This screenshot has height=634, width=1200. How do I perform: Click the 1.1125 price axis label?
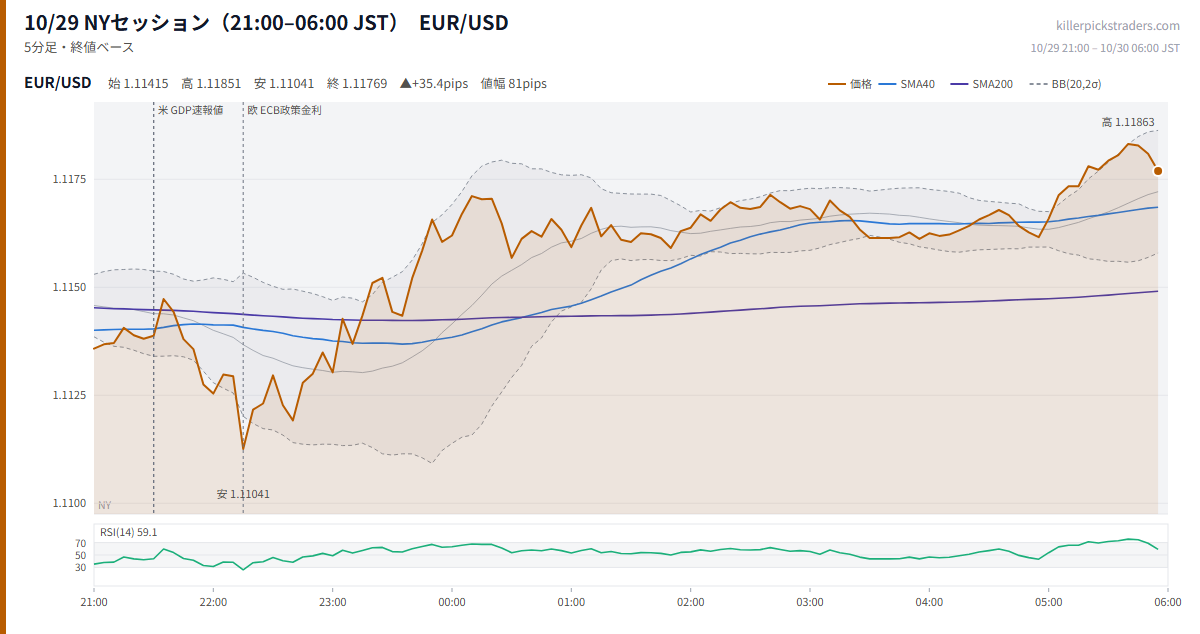point(70,396)
